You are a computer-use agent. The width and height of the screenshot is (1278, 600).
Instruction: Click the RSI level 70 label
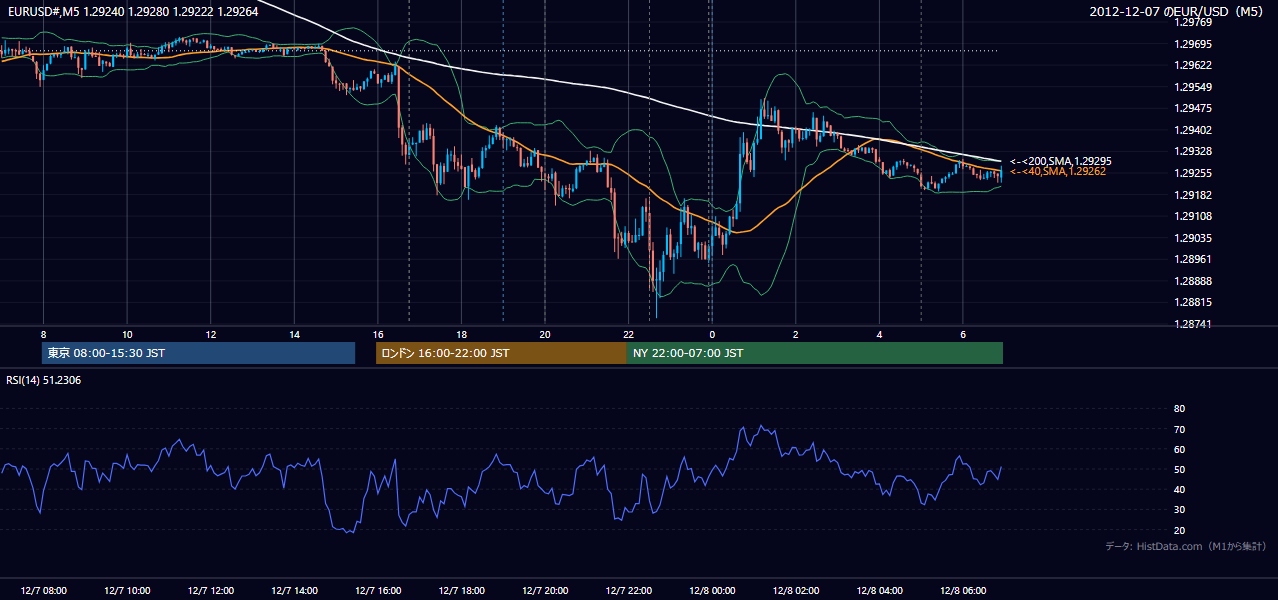coord(1179,429)
